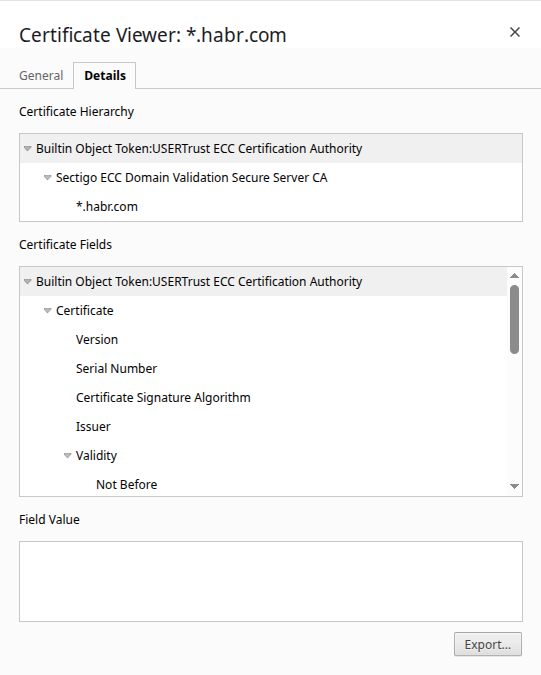Select the Version field
541x675 pixels.
[x=263, y=340]
